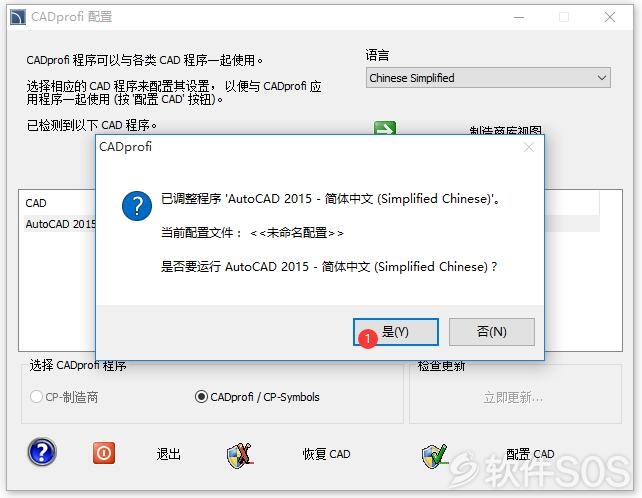
Task: Expand language list with dropdown arrow
Action: coord(601,77)
